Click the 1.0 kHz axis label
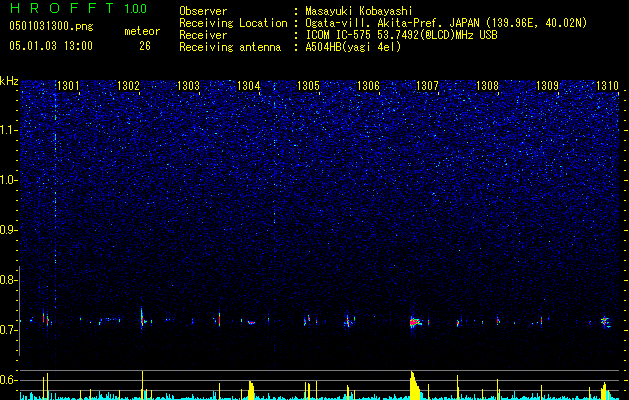Image resolution: width=629 pixels, height=400 pixels. (8, 180)
